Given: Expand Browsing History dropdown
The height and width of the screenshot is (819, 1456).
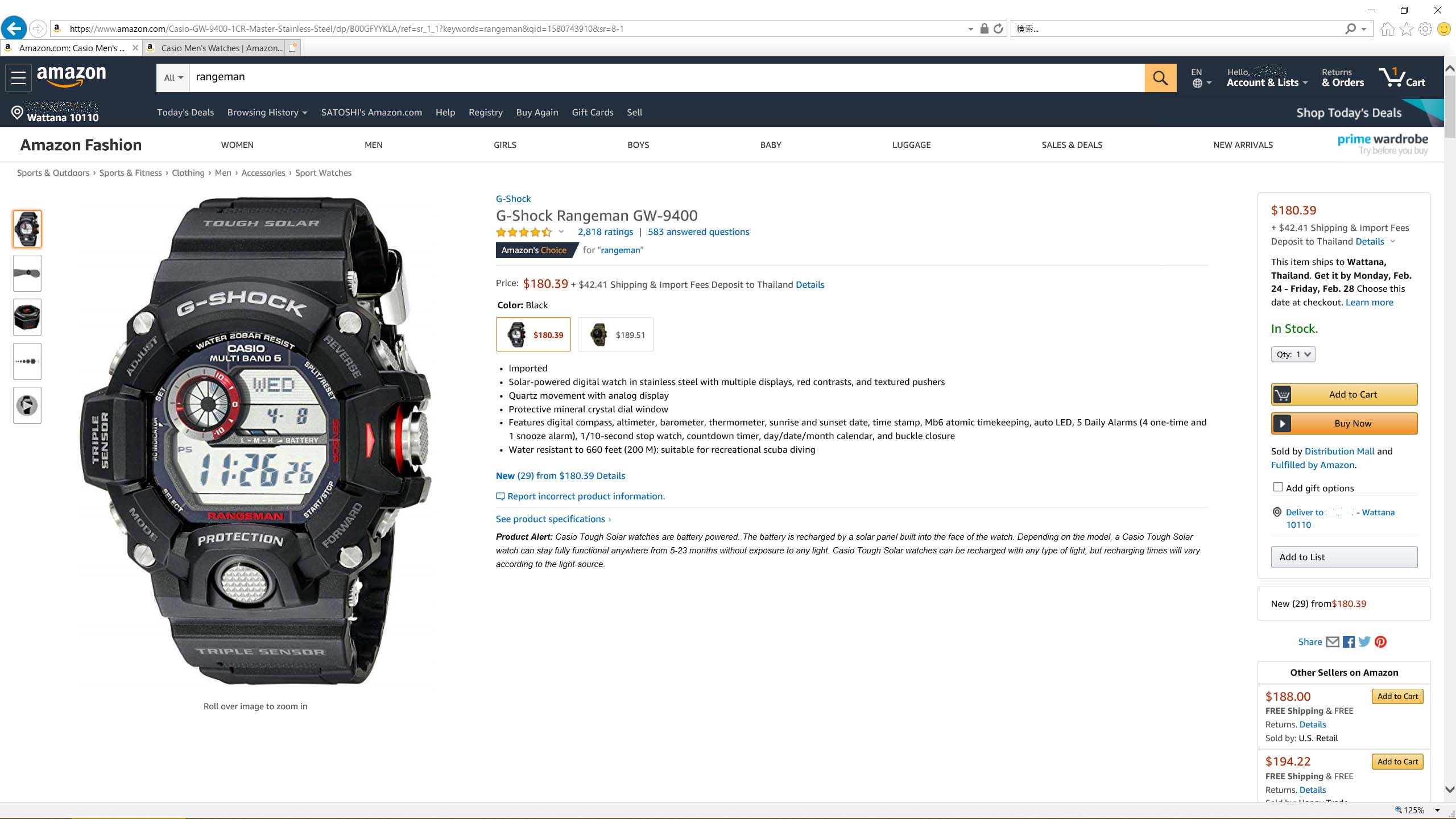Looking at the screenshot, I should [x=267, y=113].
